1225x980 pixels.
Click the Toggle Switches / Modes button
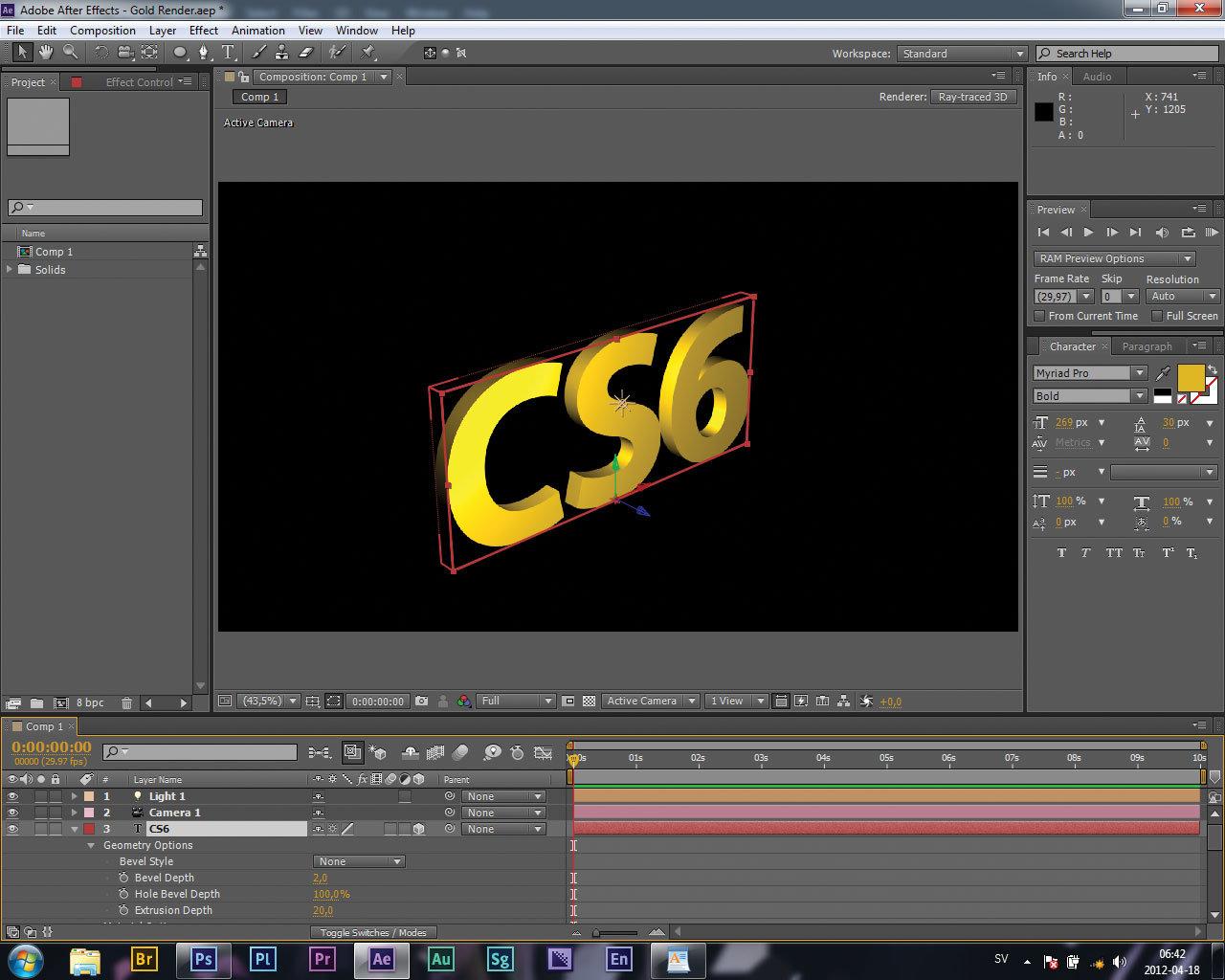373,932
